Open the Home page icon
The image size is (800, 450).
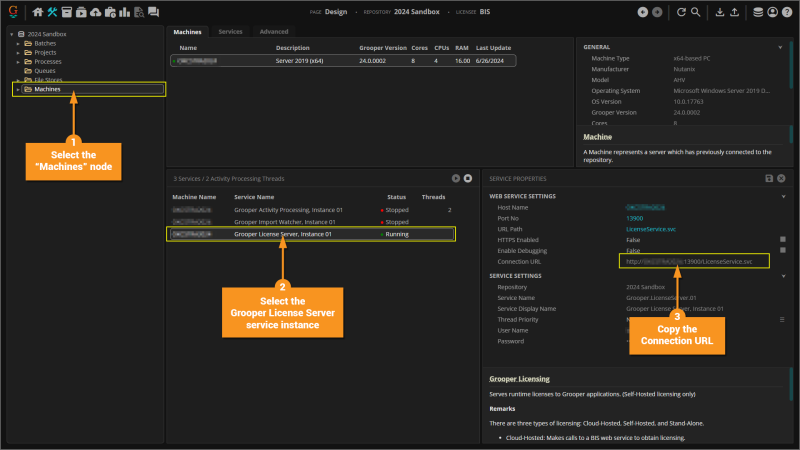pos(38,12)
